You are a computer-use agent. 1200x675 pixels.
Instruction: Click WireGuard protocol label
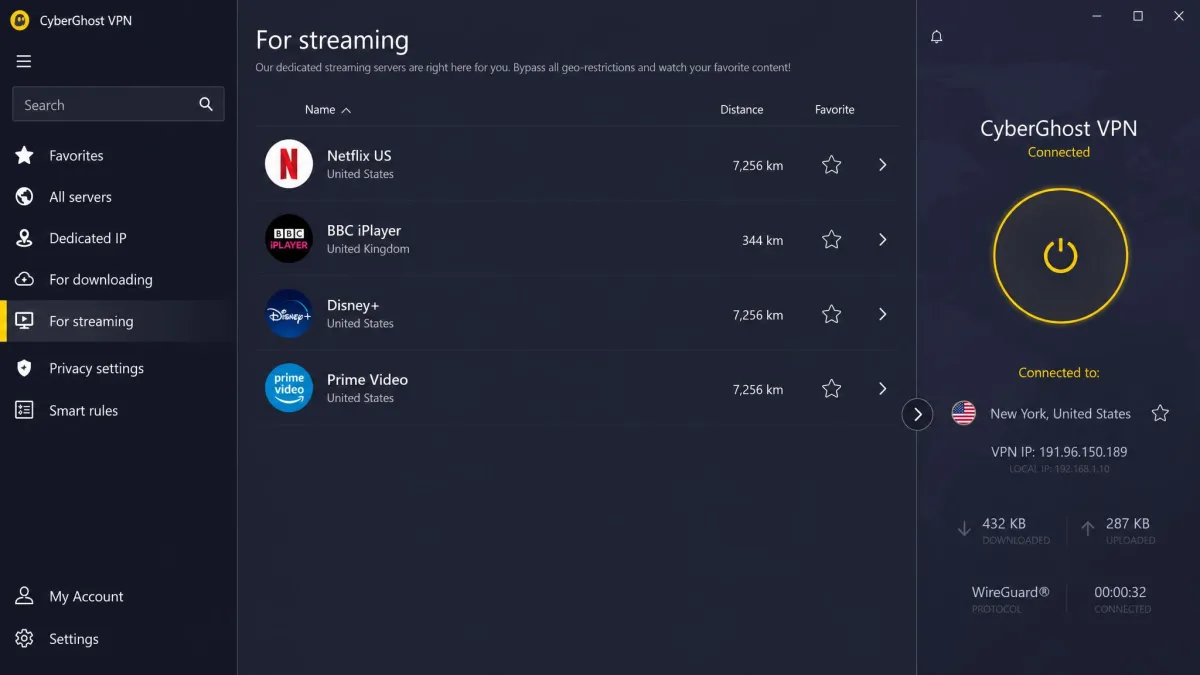[1010, 592]
